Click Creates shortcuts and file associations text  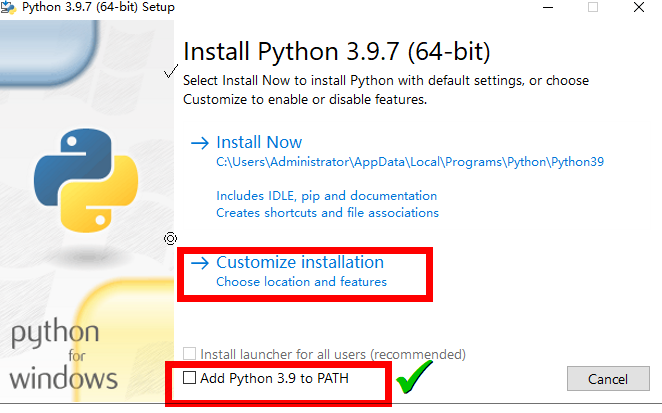(327, 213)
